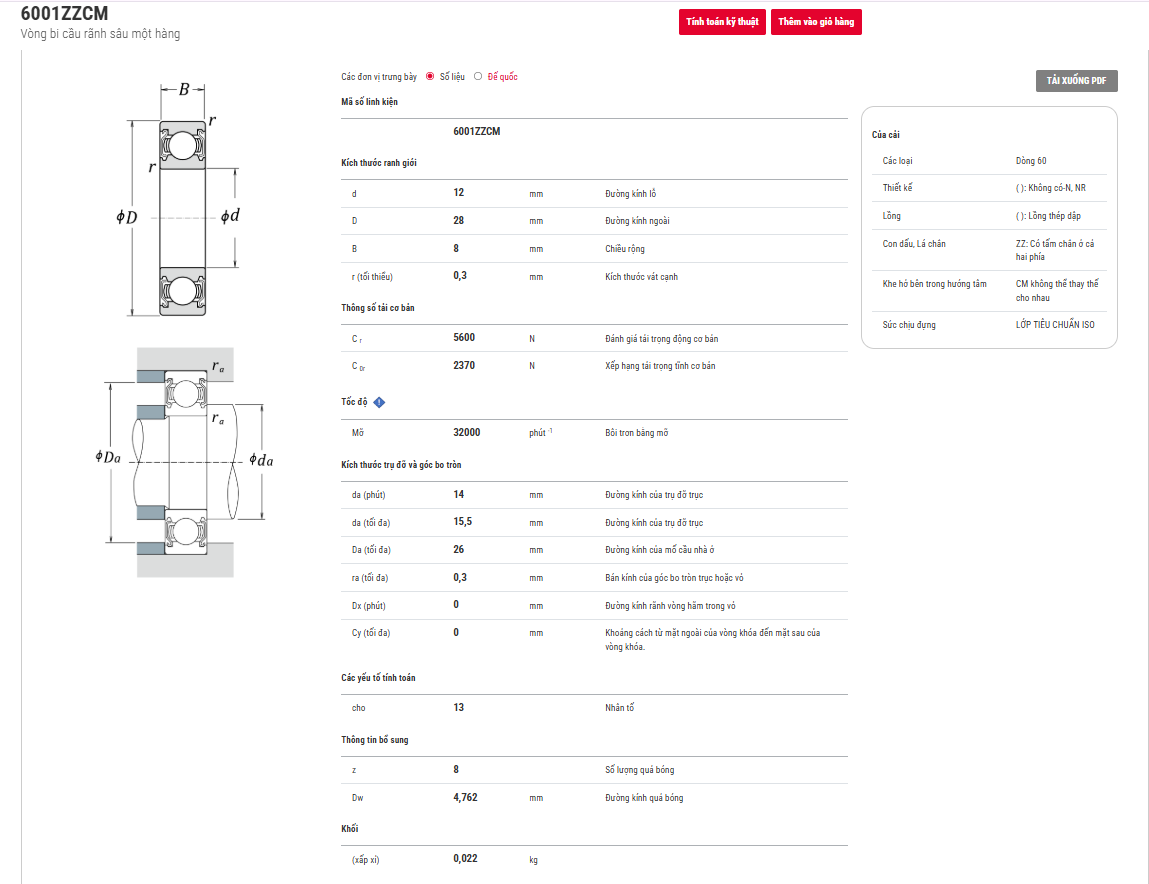Image resolution: width=1149 pixels, height=884 pixels.
Task: Click the 'Đường kính ngoài' description
Action: pos(637,221)
